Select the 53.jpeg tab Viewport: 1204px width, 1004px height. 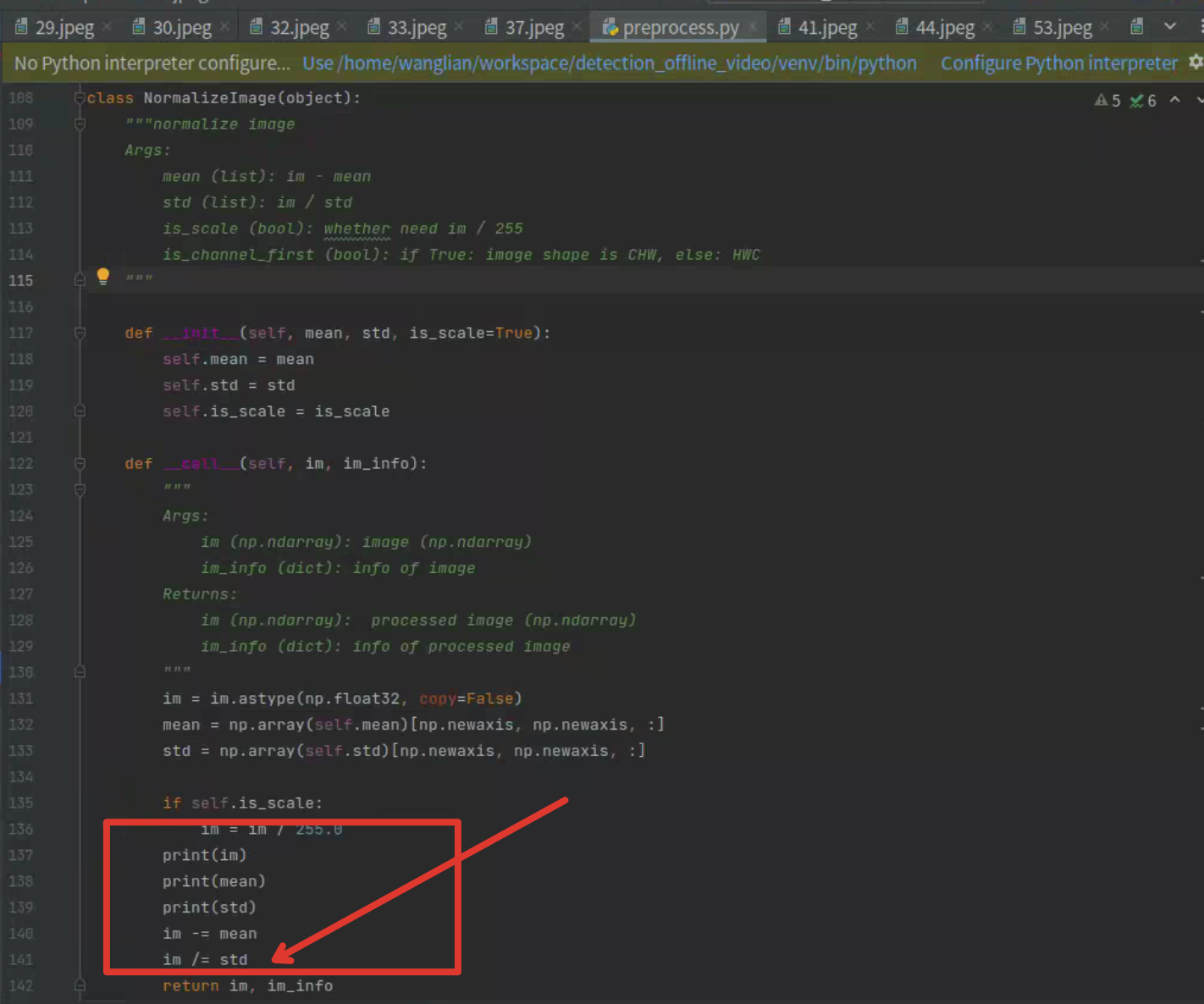1063,28
